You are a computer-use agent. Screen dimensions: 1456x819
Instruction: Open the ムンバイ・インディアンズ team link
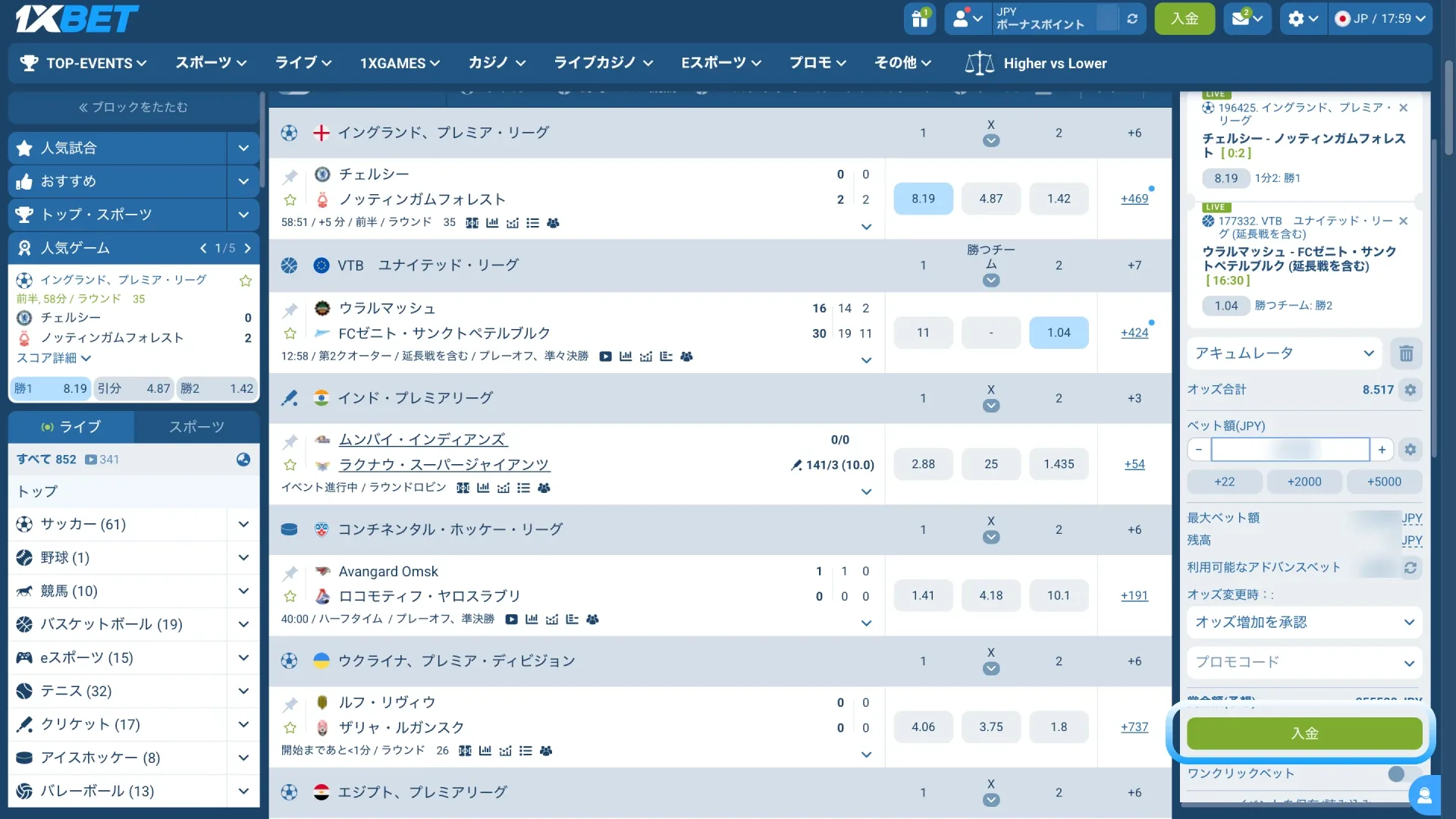tap(422, 440)
